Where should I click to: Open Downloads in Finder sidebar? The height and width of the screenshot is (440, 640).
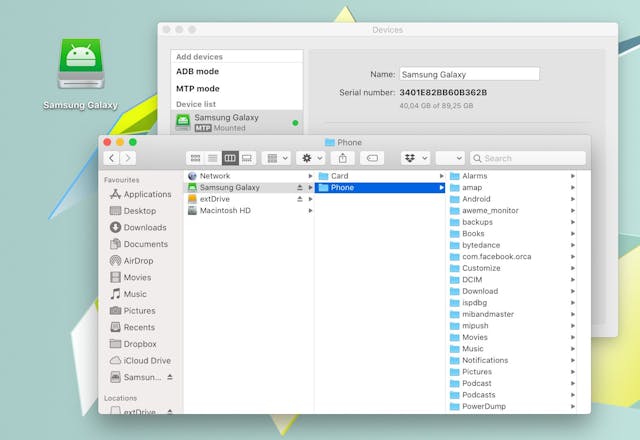click(x=138, y=227)
